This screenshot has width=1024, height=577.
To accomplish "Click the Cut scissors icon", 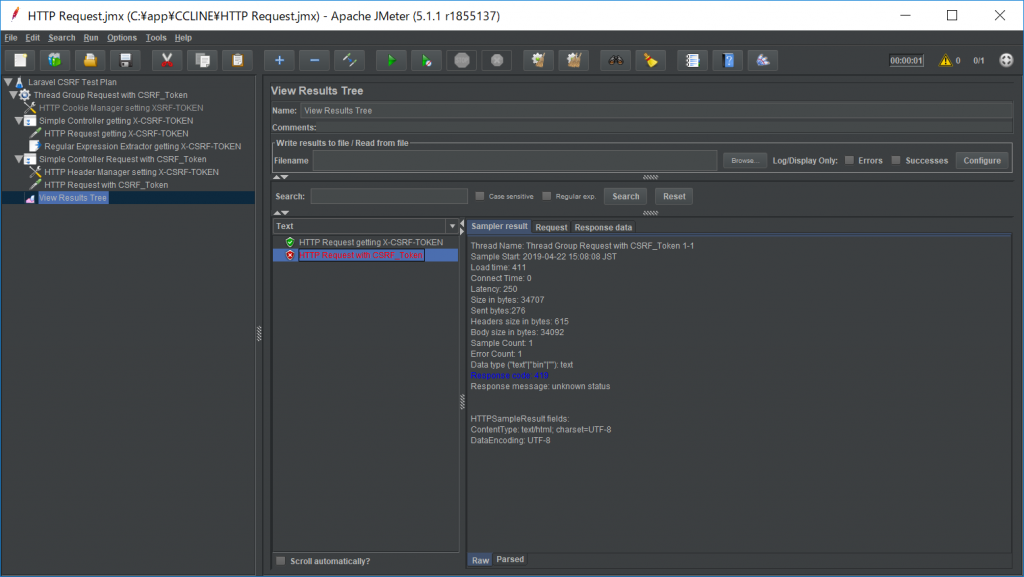I will [167, 61].
